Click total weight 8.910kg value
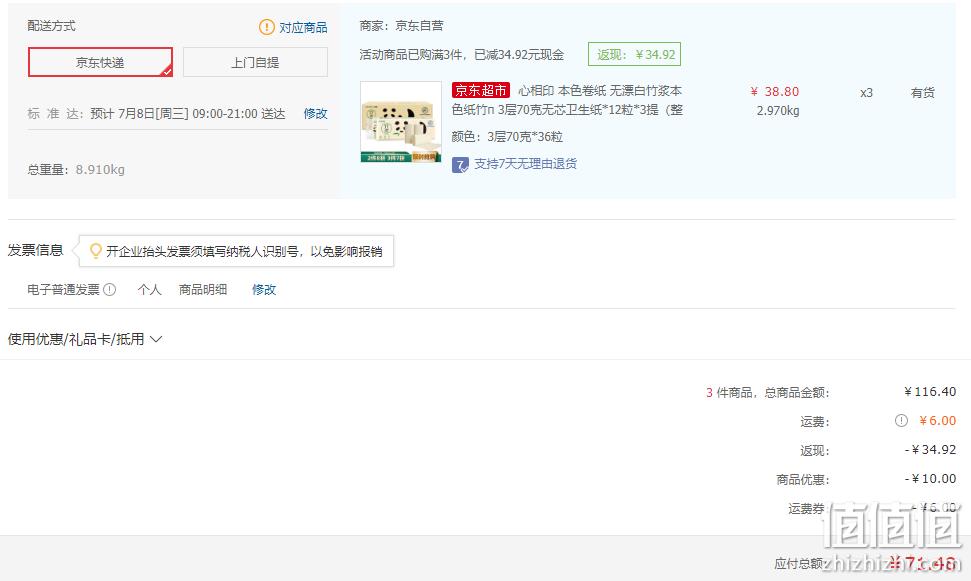Image resolution: width=971 pixels, height=581 pixels. pyautogui.click(x=100, y=170)
